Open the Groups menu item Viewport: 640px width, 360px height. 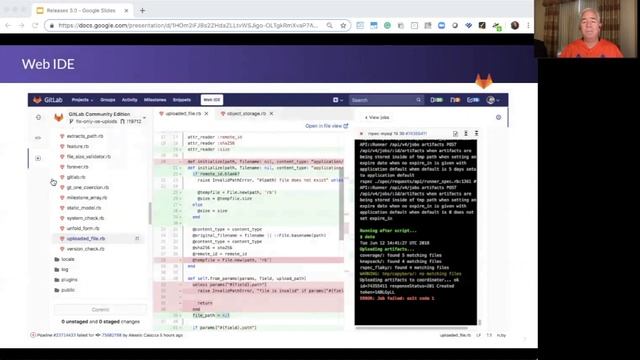(108, 100)
